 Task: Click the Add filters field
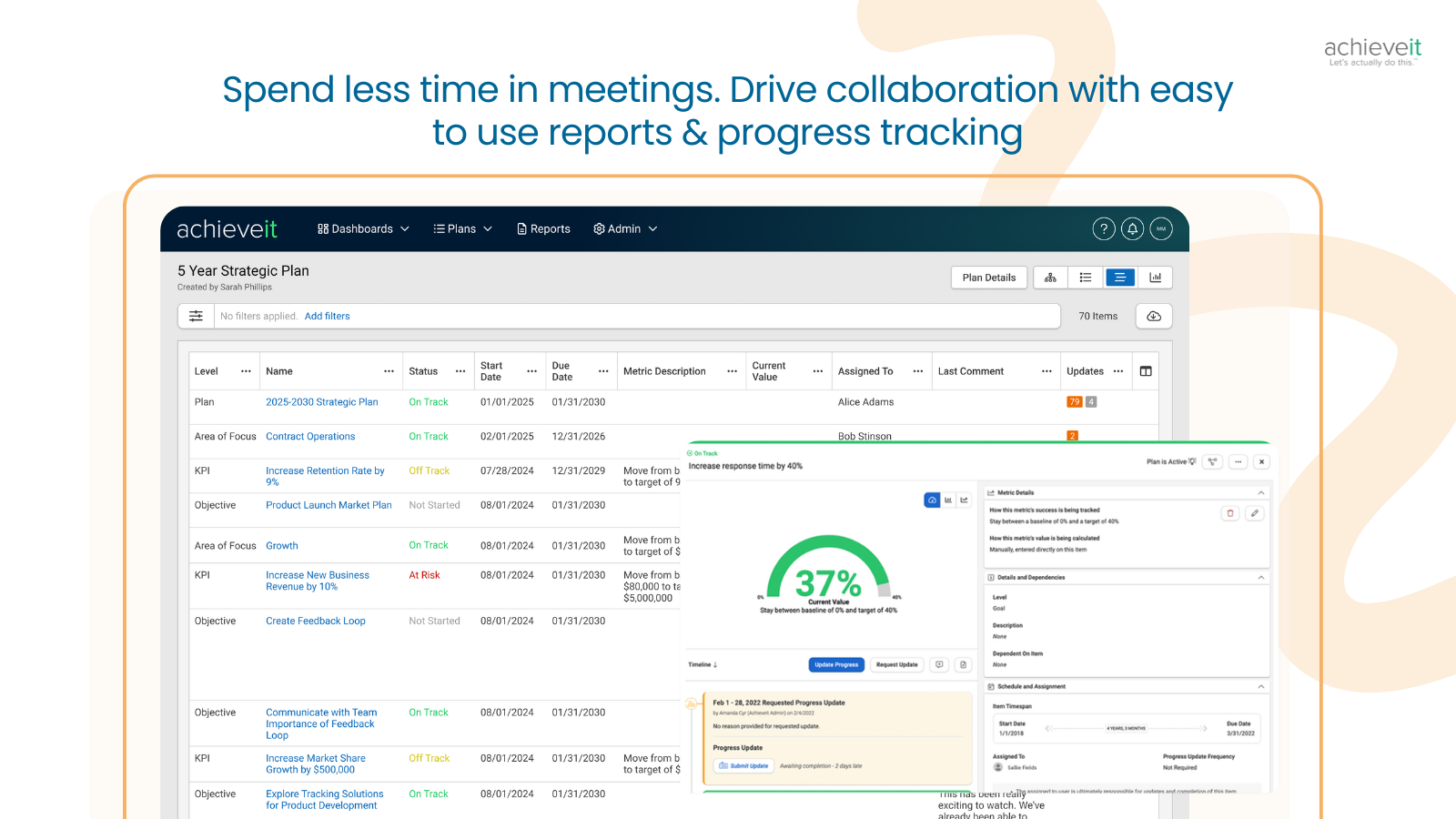point(327,316)
